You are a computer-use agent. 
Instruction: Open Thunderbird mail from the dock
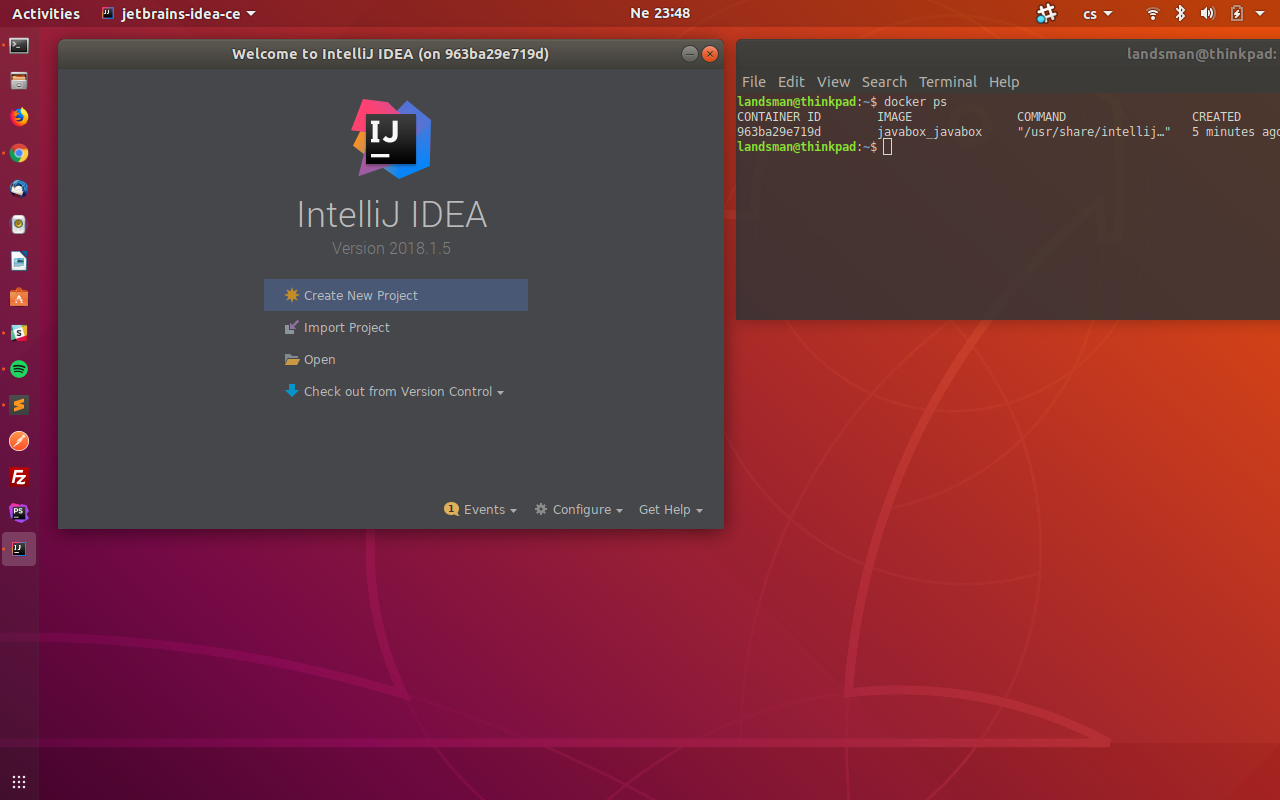tap(19, 189)
